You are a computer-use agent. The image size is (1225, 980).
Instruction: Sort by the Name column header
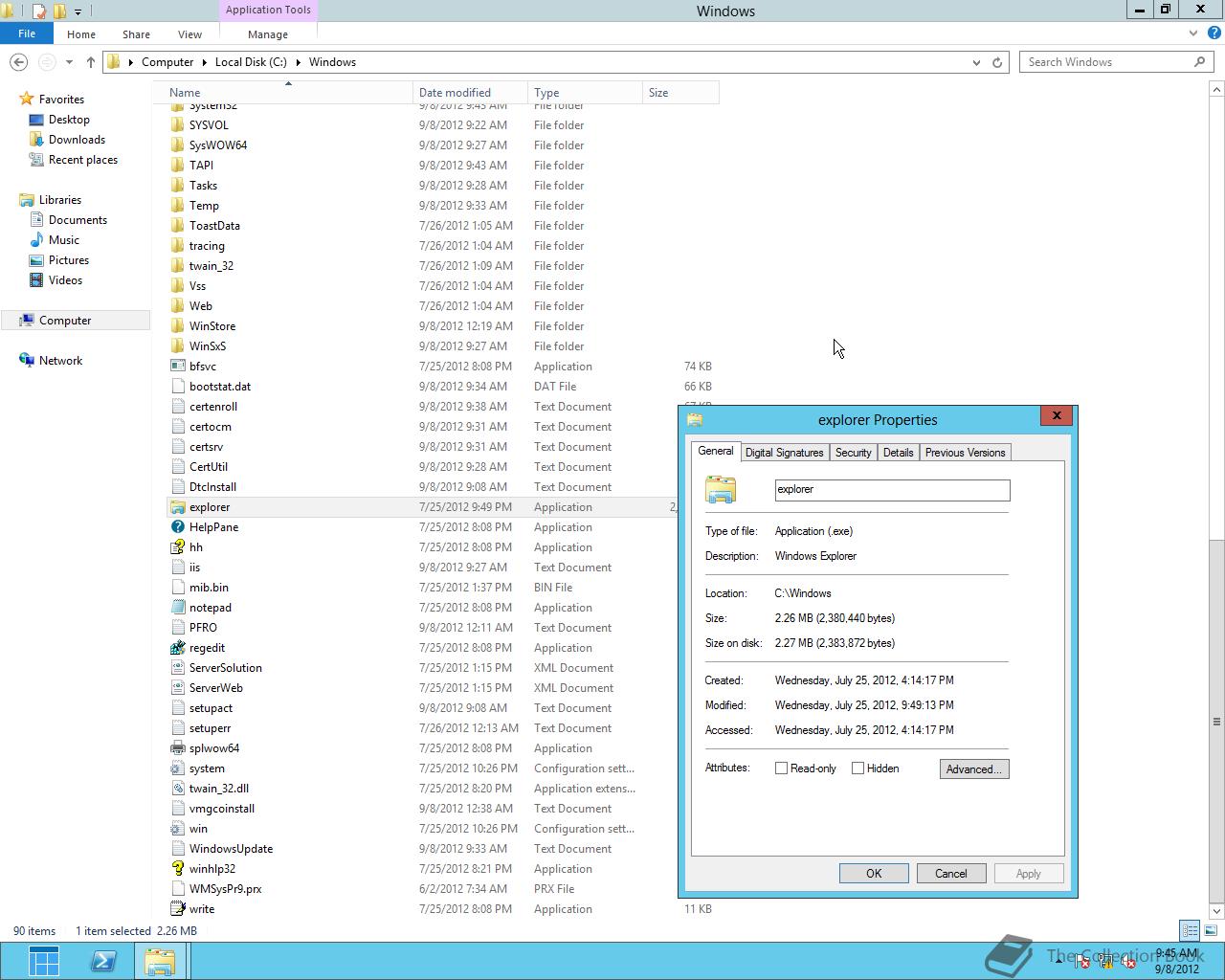pyautogui.click(x=288, y=93)
